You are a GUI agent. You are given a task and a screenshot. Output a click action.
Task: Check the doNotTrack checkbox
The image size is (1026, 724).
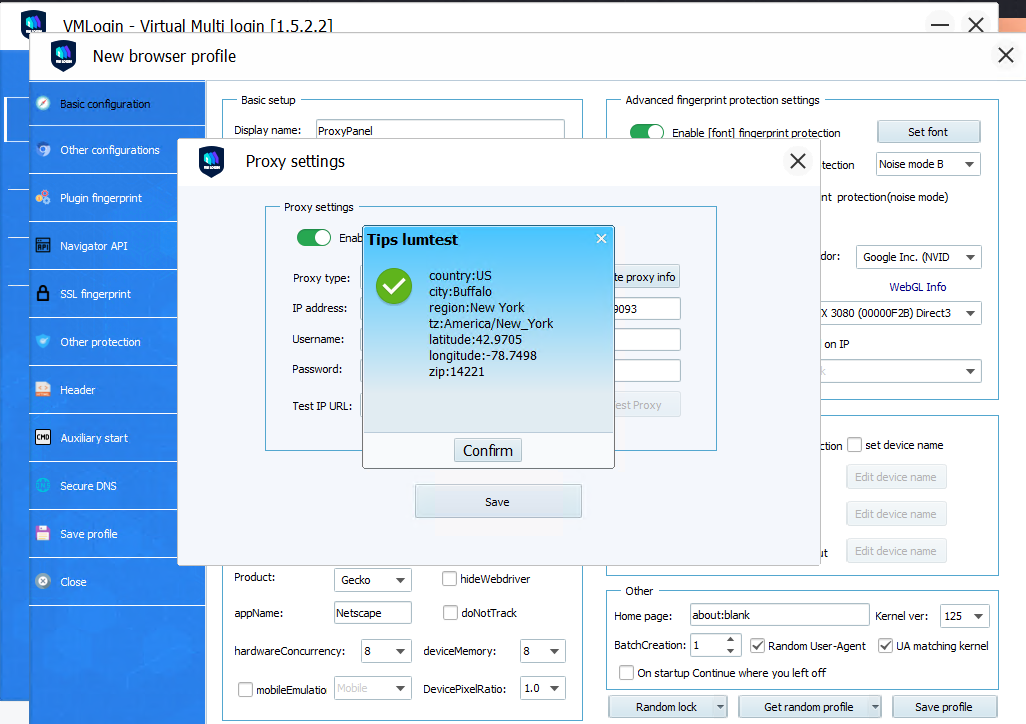(450, 613)
